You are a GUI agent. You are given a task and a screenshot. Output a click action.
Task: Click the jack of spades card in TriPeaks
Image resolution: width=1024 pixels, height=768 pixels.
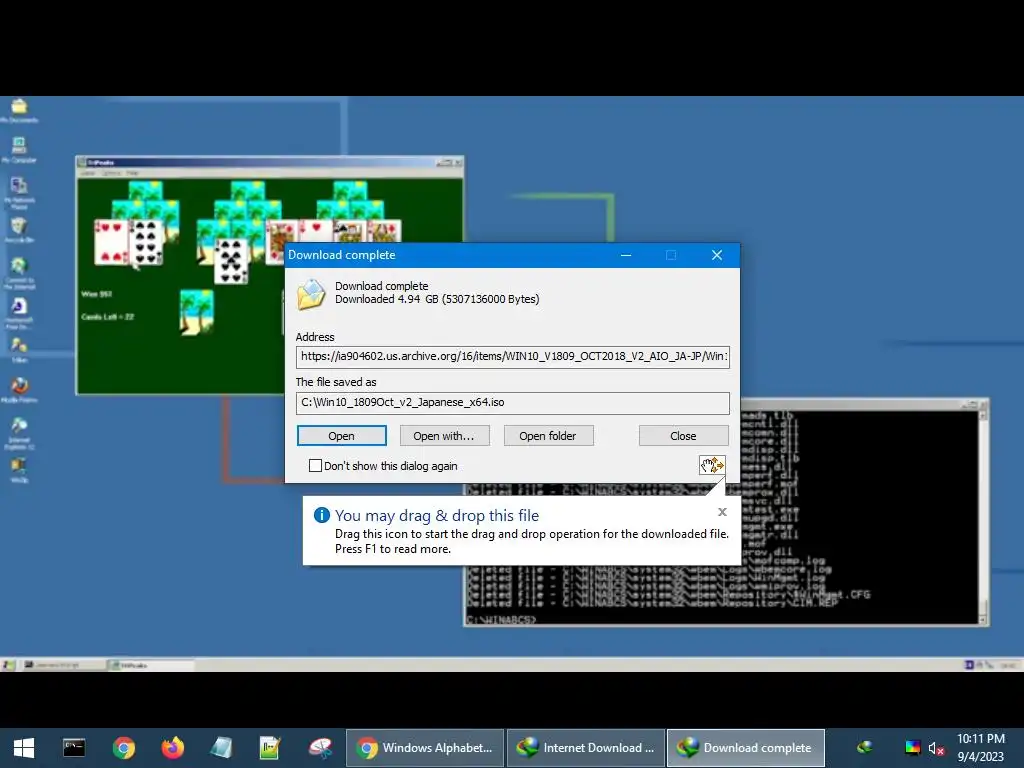click(x=349, y=231)
